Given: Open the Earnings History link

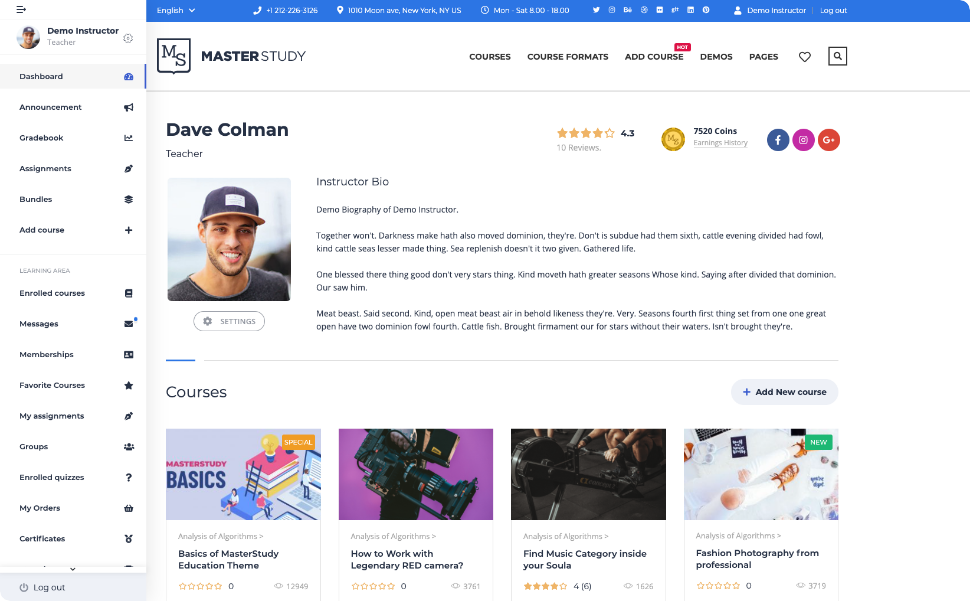Looking at the screenshot, I should 720,143.
